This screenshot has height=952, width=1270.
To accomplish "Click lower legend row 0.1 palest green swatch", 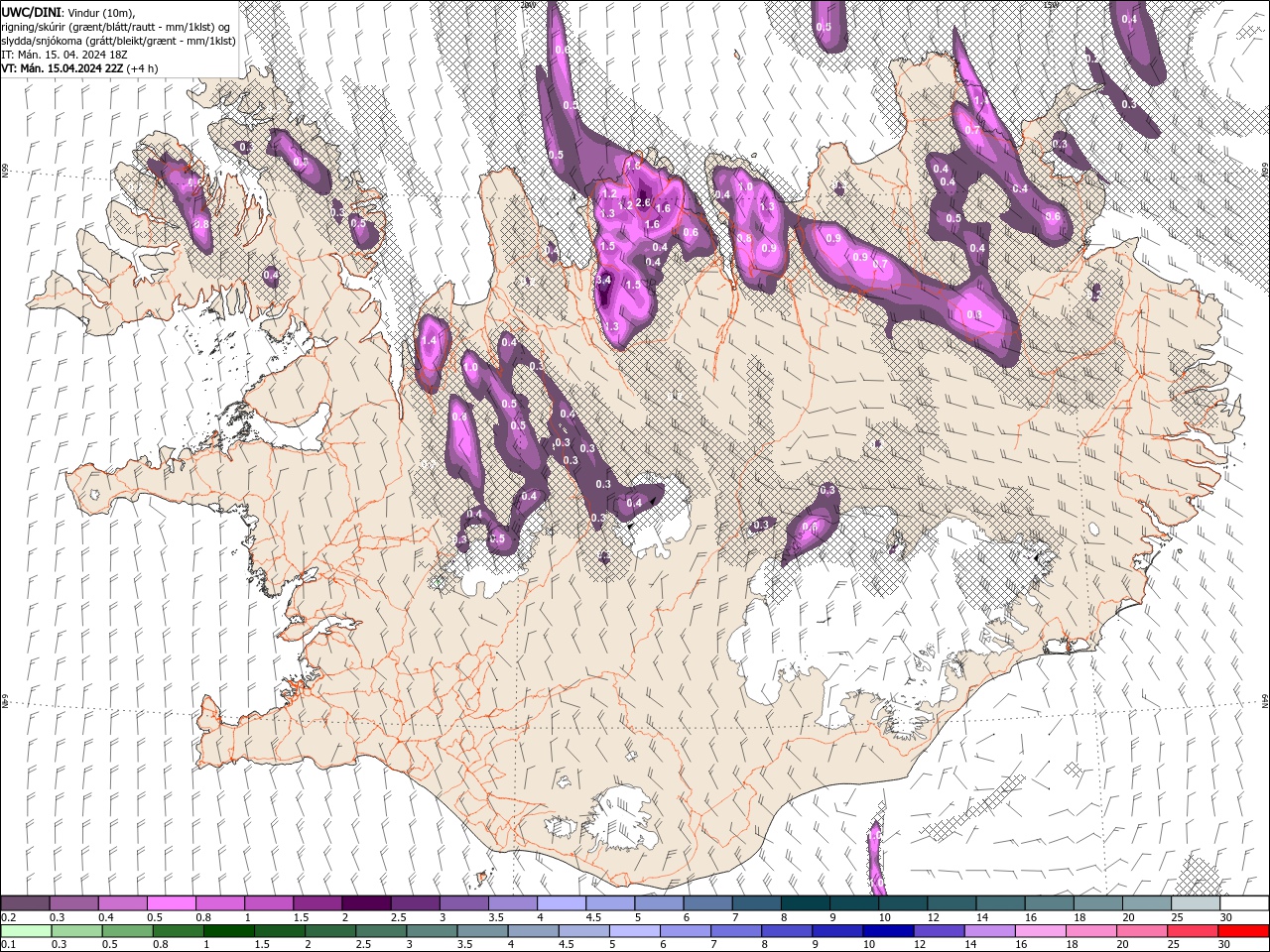I will pyautogui.click(x=26, y=931).
